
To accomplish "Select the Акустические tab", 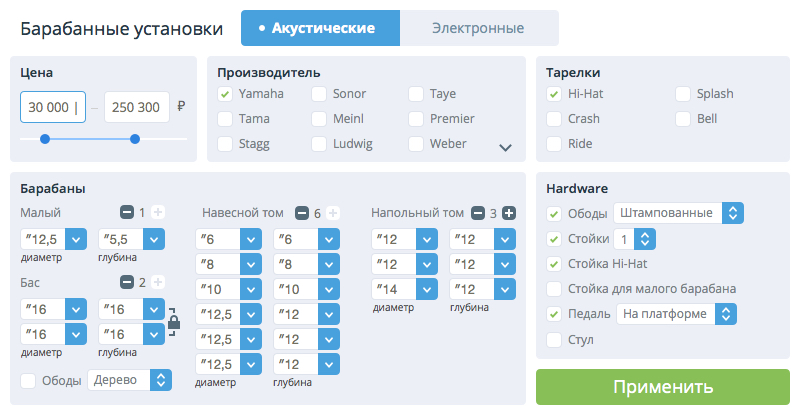I will click(x=320, y=28).
